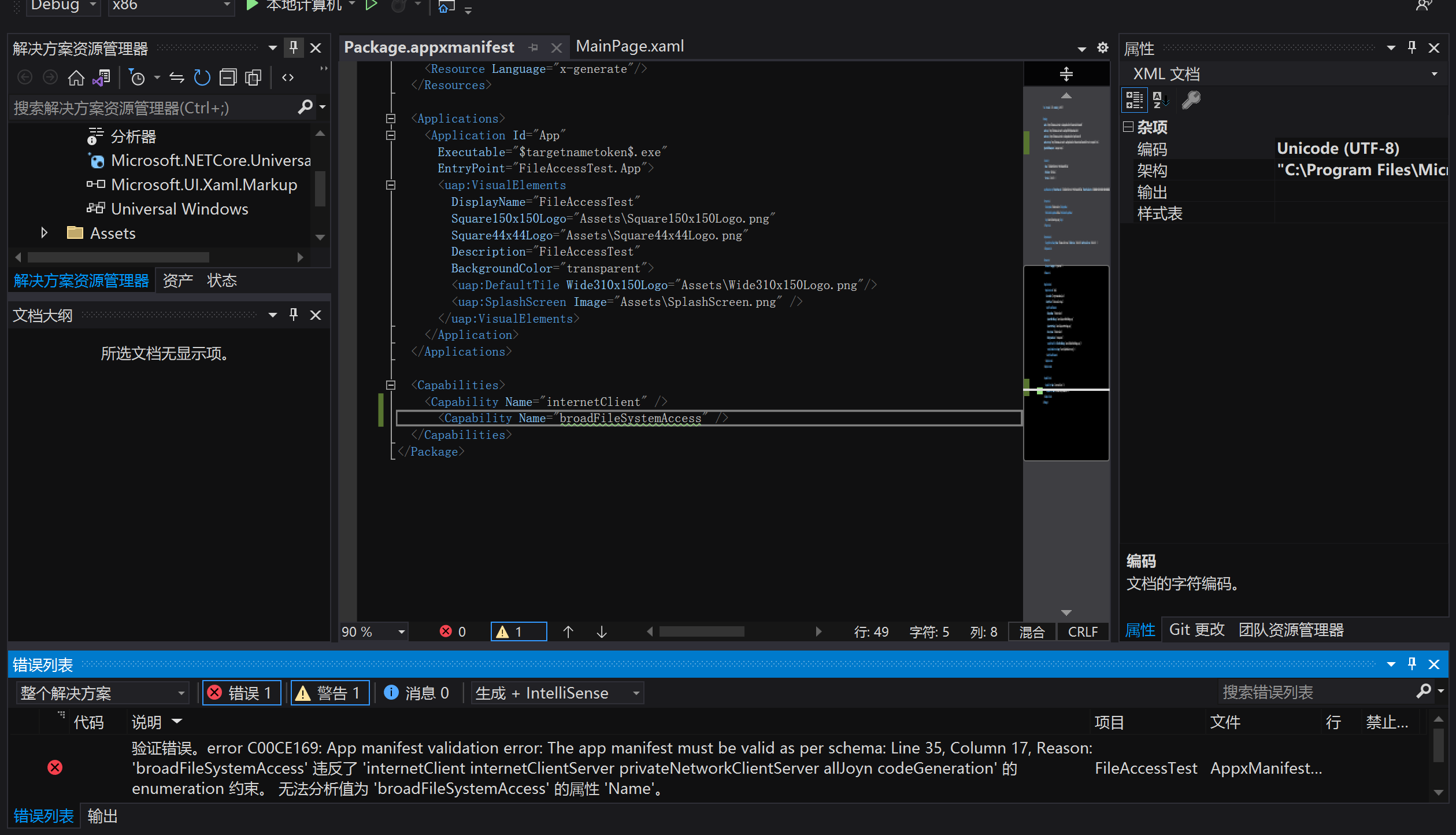This screenshot has height=835, width=1456.
Task: Navigate back arrow in Solution Explorer
Action: (25, 77)
